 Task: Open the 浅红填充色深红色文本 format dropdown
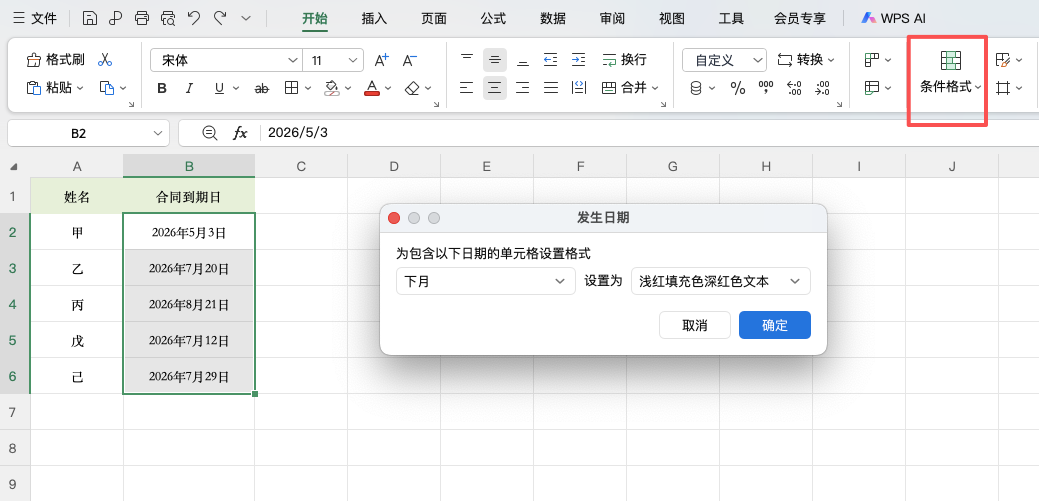tap(721, 281)
